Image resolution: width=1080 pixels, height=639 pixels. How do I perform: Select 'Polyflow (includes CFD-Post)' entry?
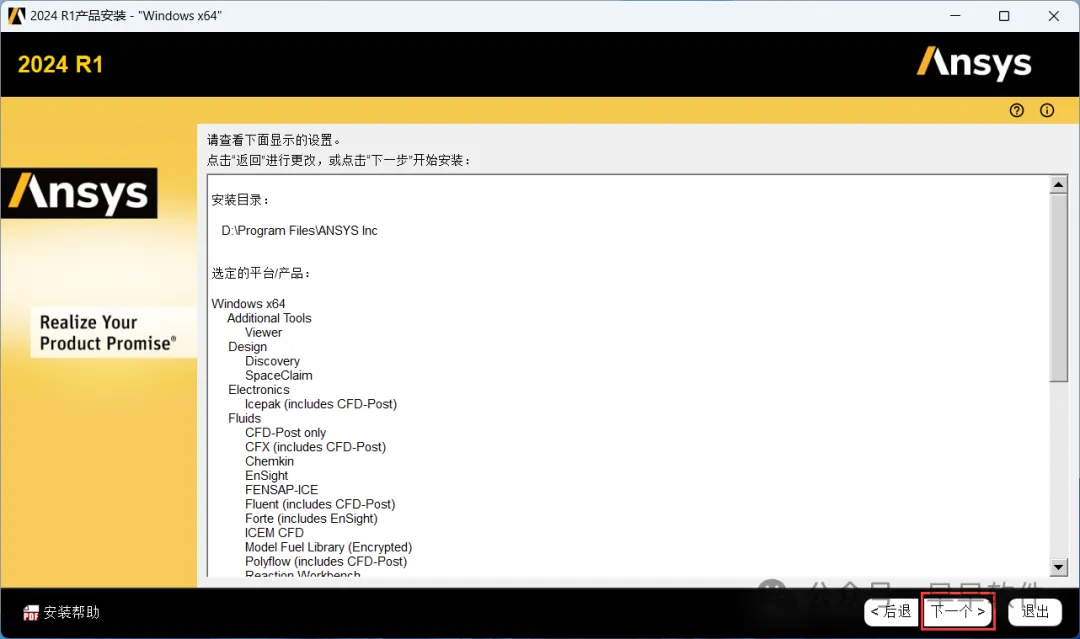point(326,561)
